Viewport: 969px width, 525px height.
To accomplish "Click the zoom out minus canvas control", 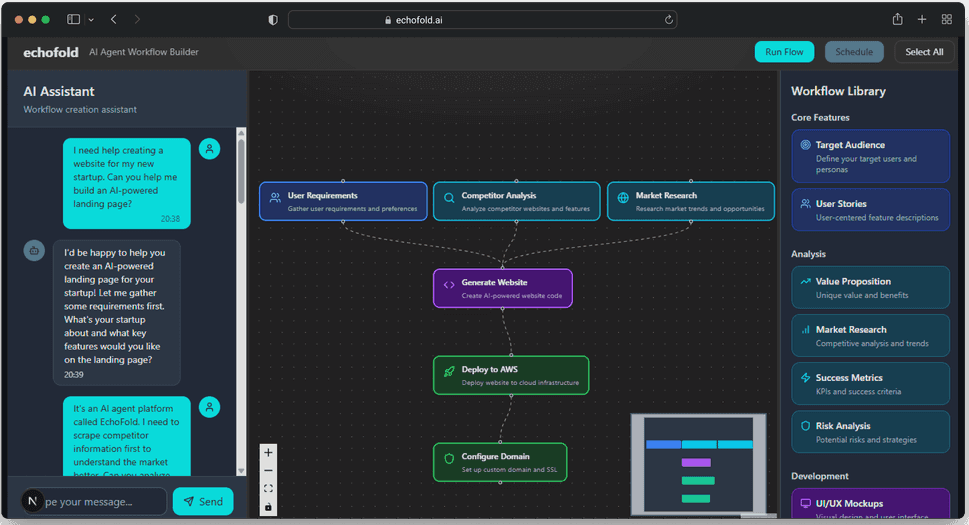I will 268,470.
